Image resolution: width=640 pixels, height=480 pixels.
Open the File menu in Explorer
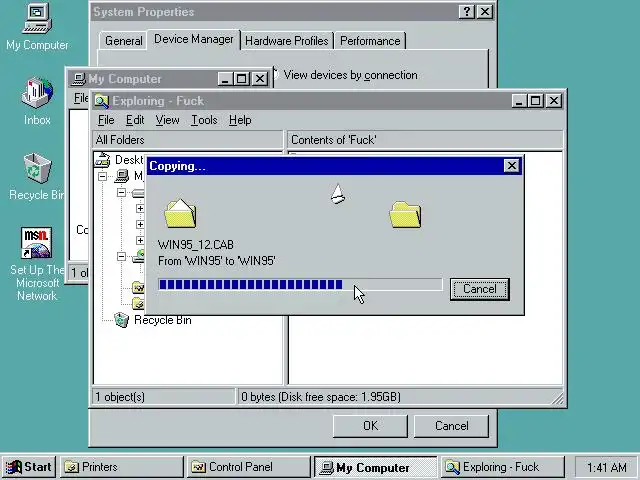[x=106, y=120]
